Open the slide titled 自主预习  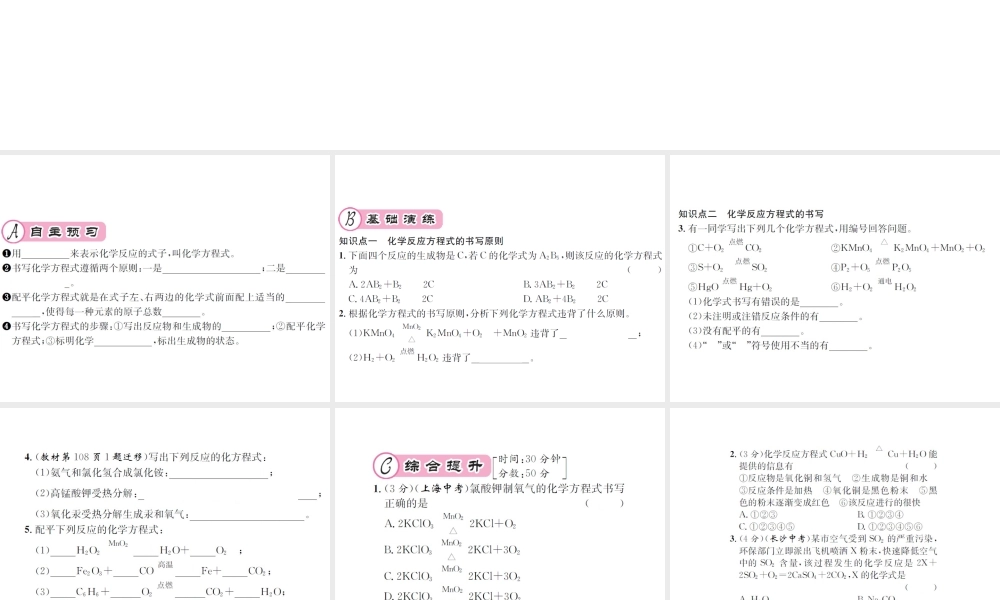point(165,279)
